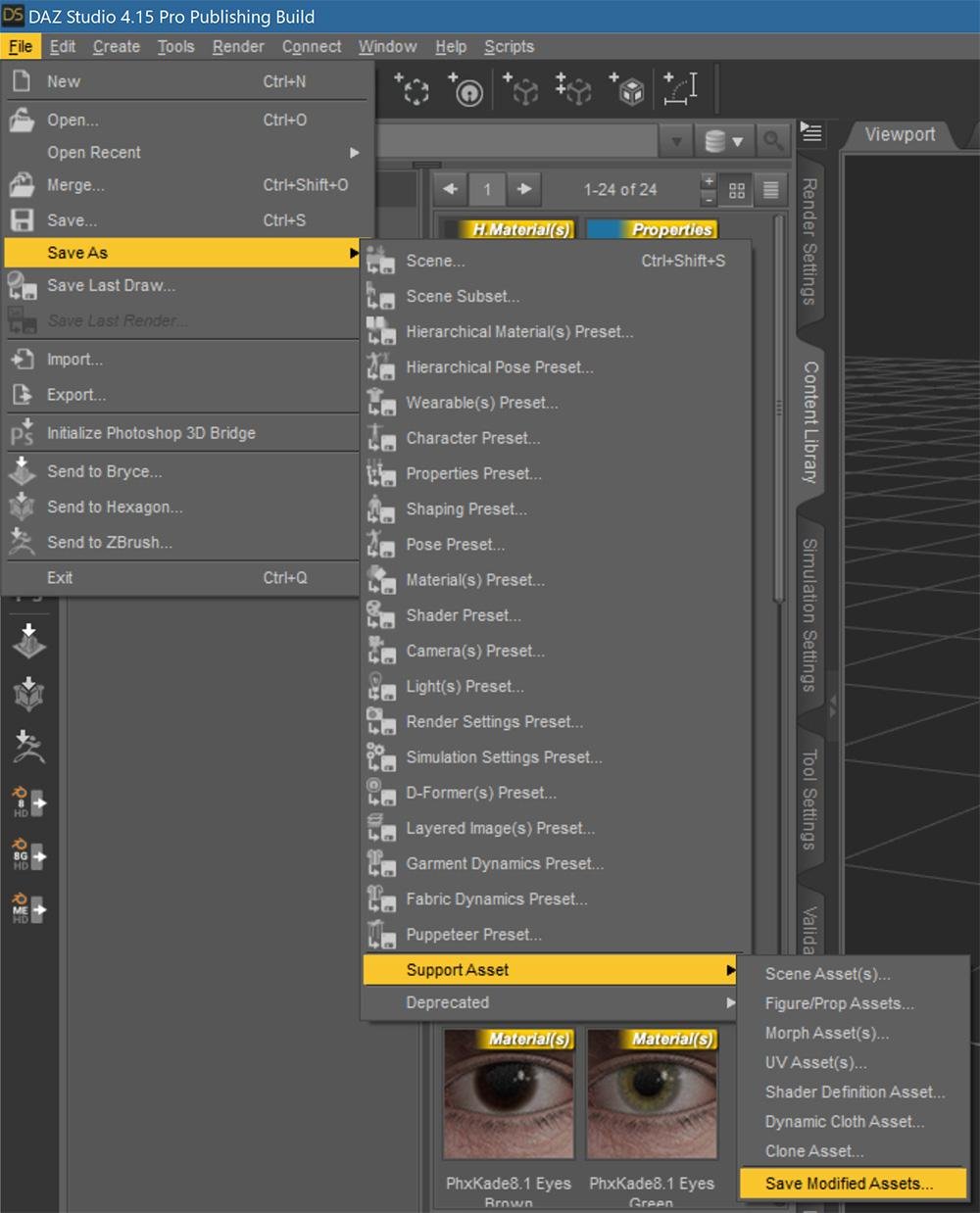980x1213 pixels.
Task: Click the Blender 8G HD export icon
Action: pos(28,855)
